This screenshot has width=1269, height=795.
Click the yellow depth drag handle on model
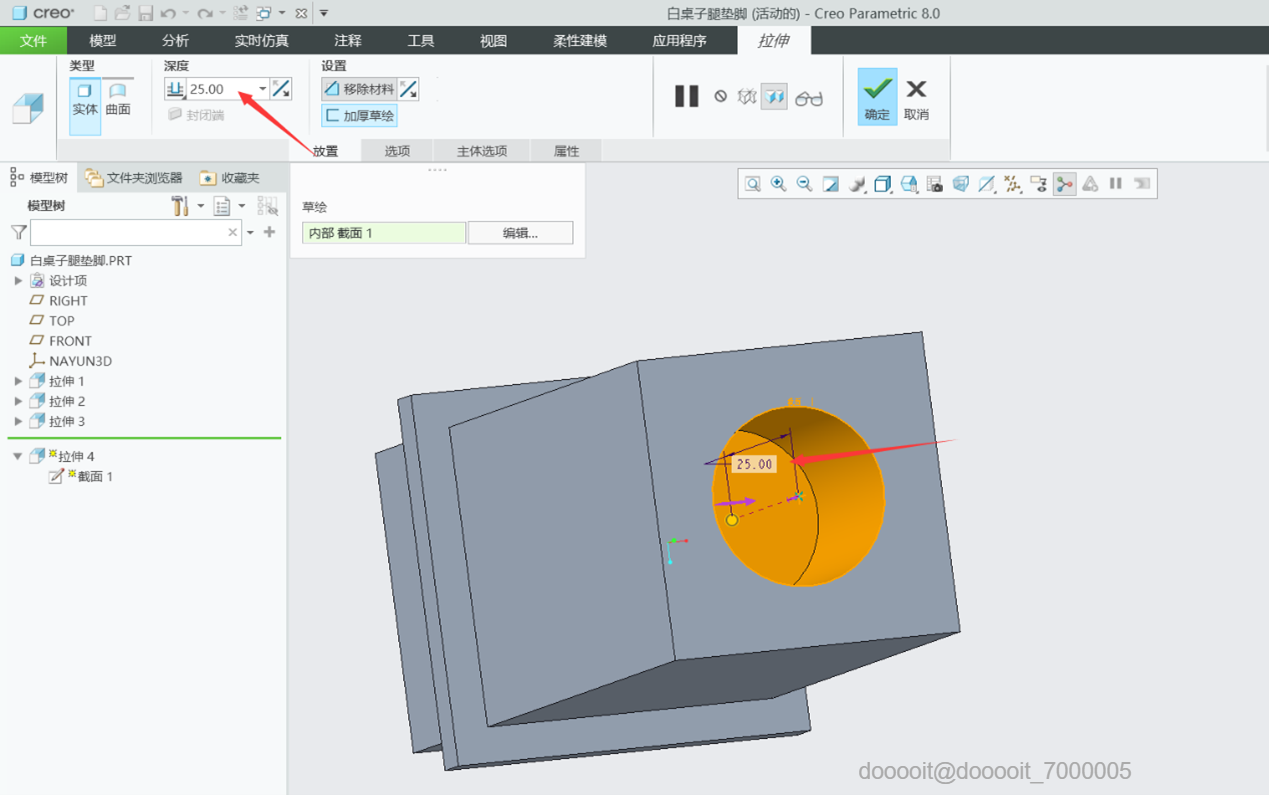[732, 520]
